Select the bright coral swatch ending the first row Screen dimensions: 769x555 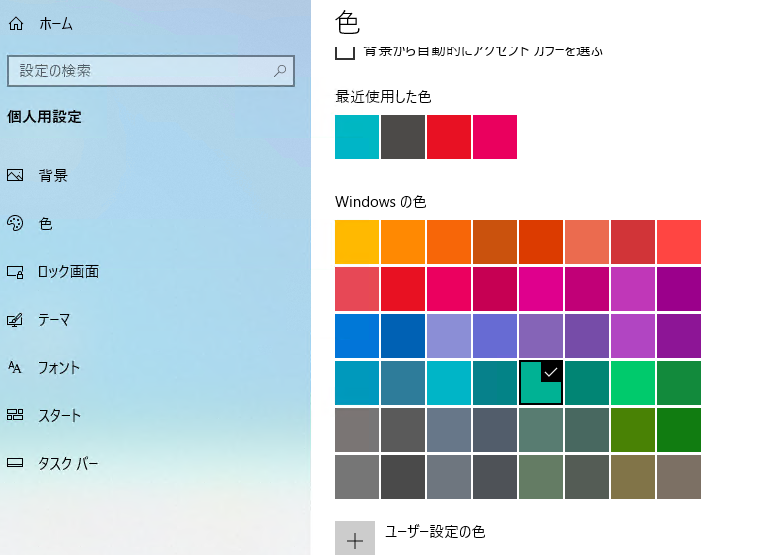[x=679, y=242]
